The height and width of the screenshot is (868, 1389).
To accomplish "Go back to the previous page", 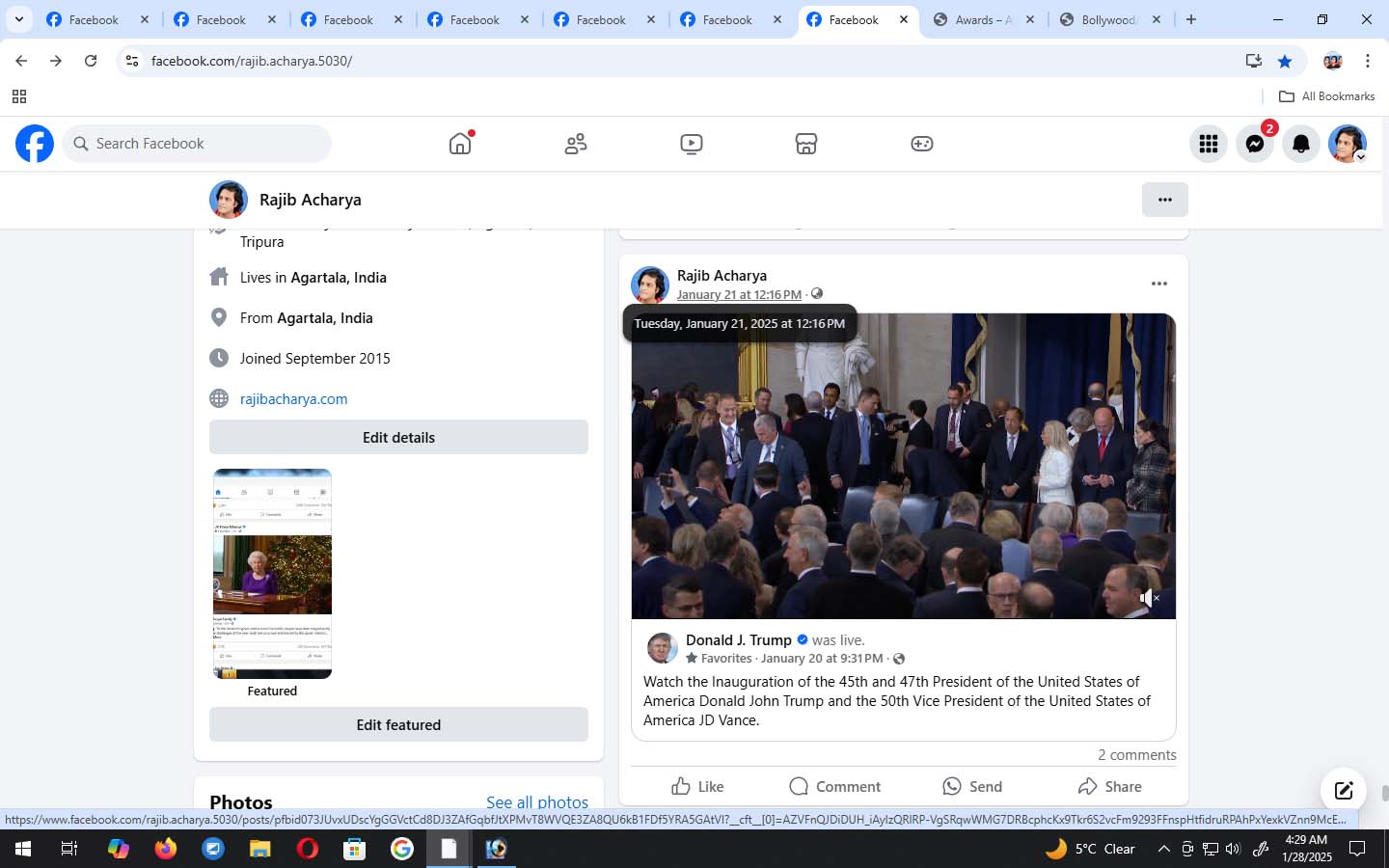I will [x=21, y=61].
